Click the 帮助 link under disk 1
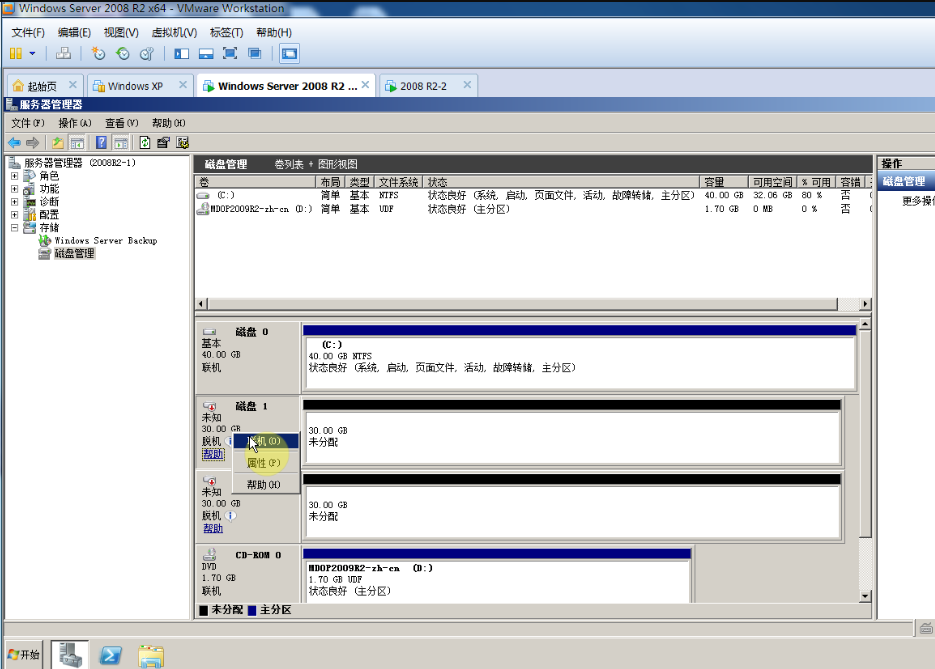The height and width of the screenshot is (669, 935). 213,454
